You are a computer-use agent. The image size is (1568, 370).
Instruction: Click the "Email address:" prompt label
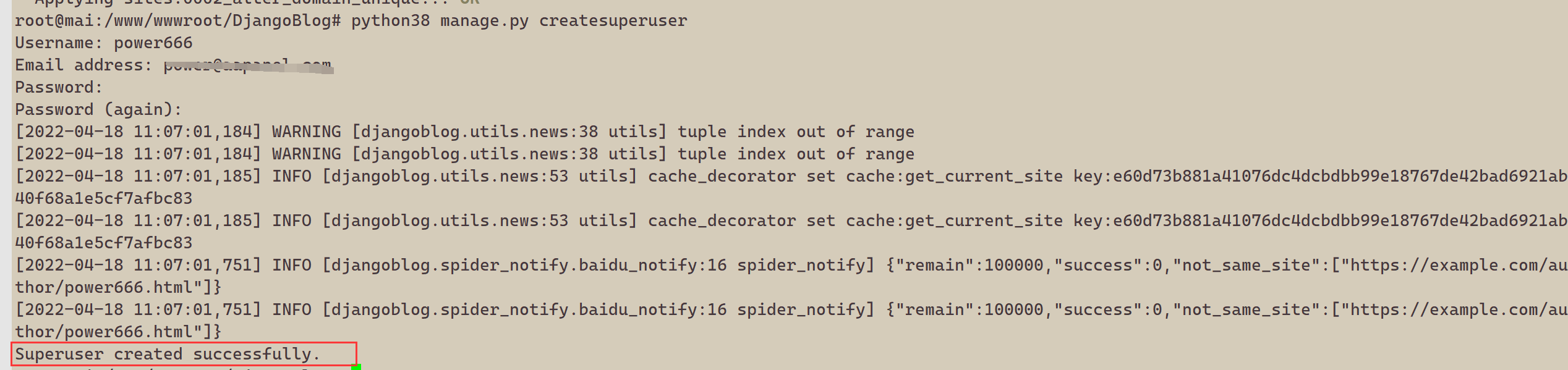click(83, 65)
